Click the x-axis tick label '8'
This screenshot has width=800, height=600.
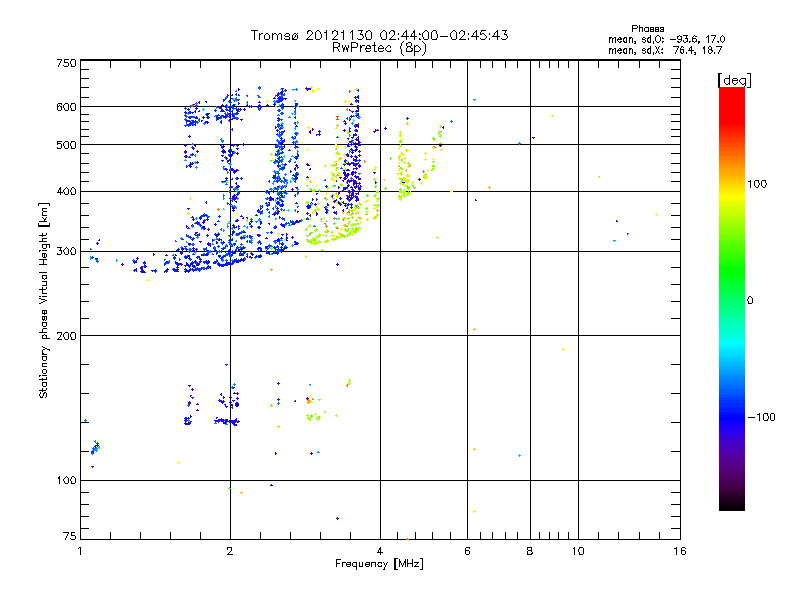pyautogui.click(x=530, y=551)
